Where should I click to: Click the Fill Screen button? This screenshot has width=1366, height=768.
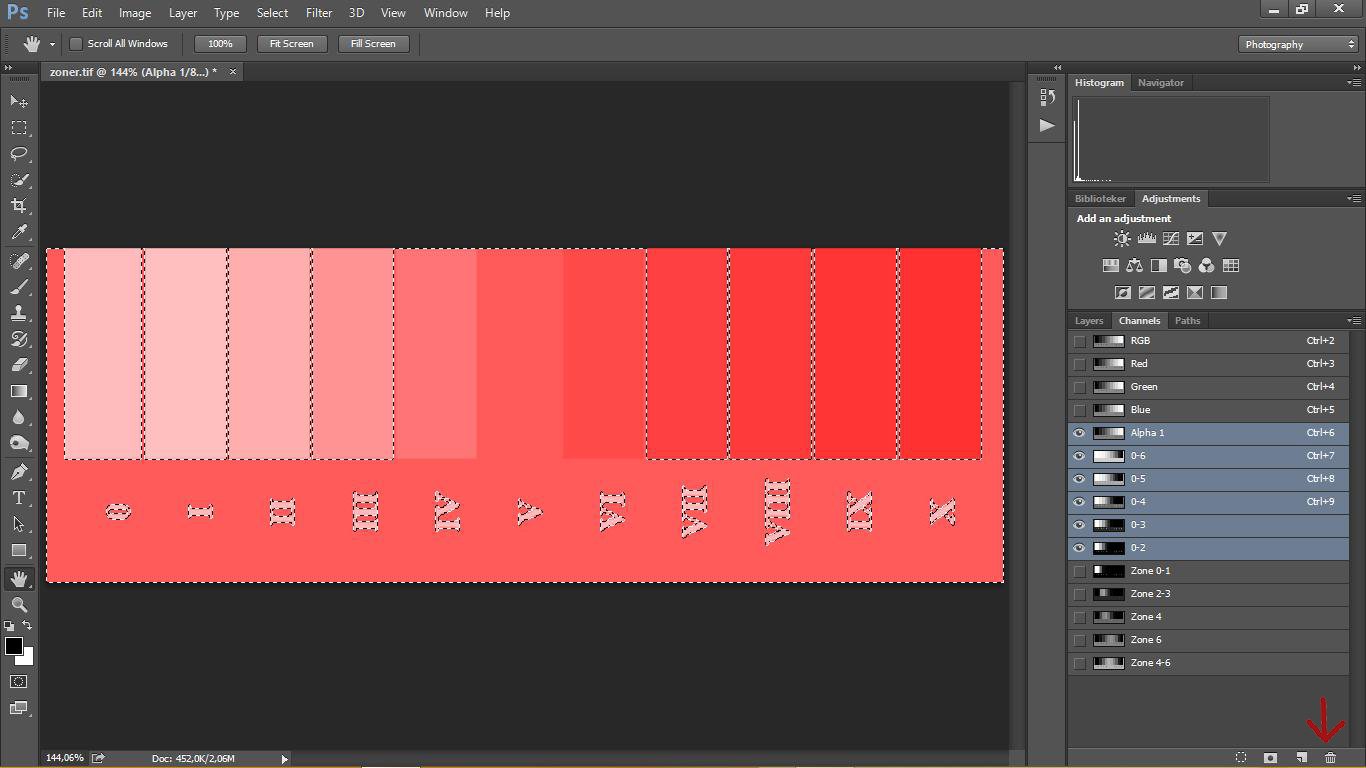372,44
